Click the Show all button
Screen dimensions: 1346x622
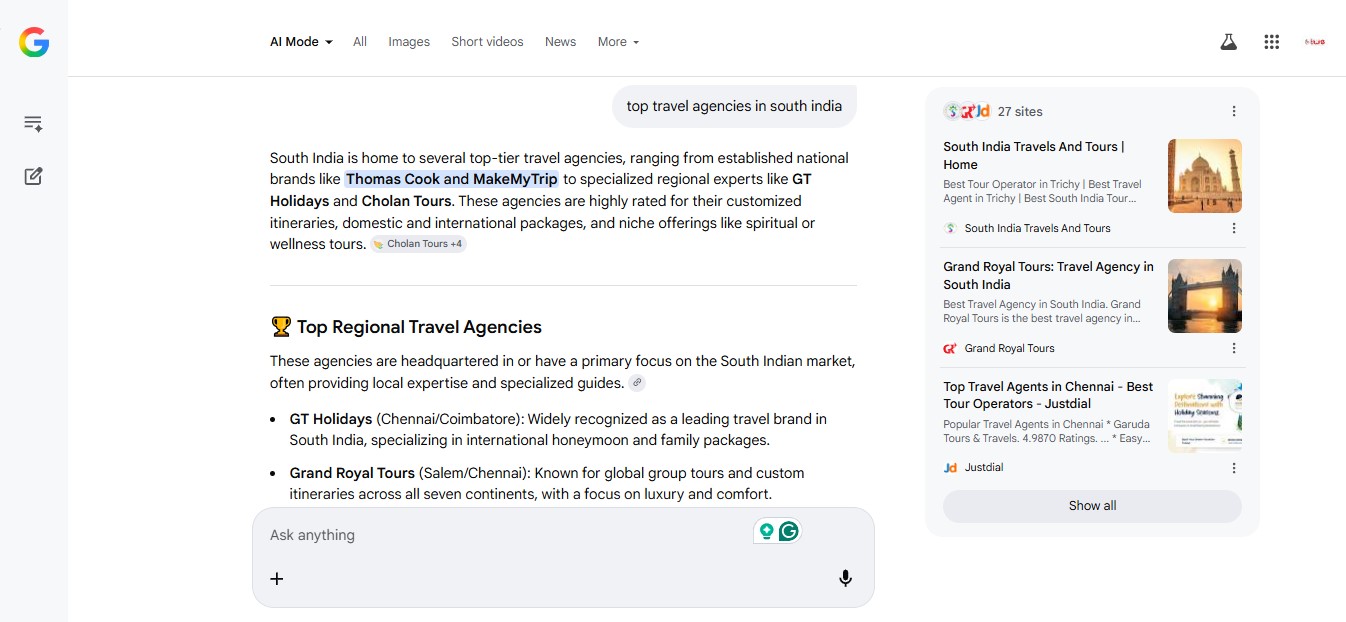1092,506
